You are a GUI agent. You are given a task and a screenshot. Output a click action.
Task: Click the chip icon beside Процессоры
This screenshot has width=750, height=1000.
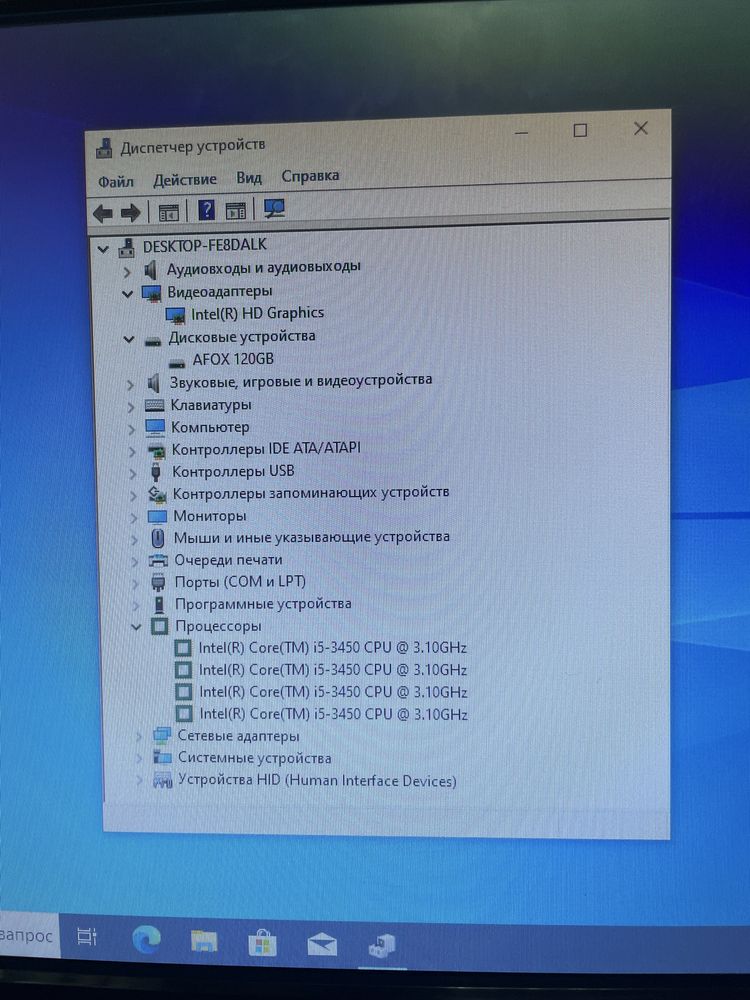(x=159, y=626)
